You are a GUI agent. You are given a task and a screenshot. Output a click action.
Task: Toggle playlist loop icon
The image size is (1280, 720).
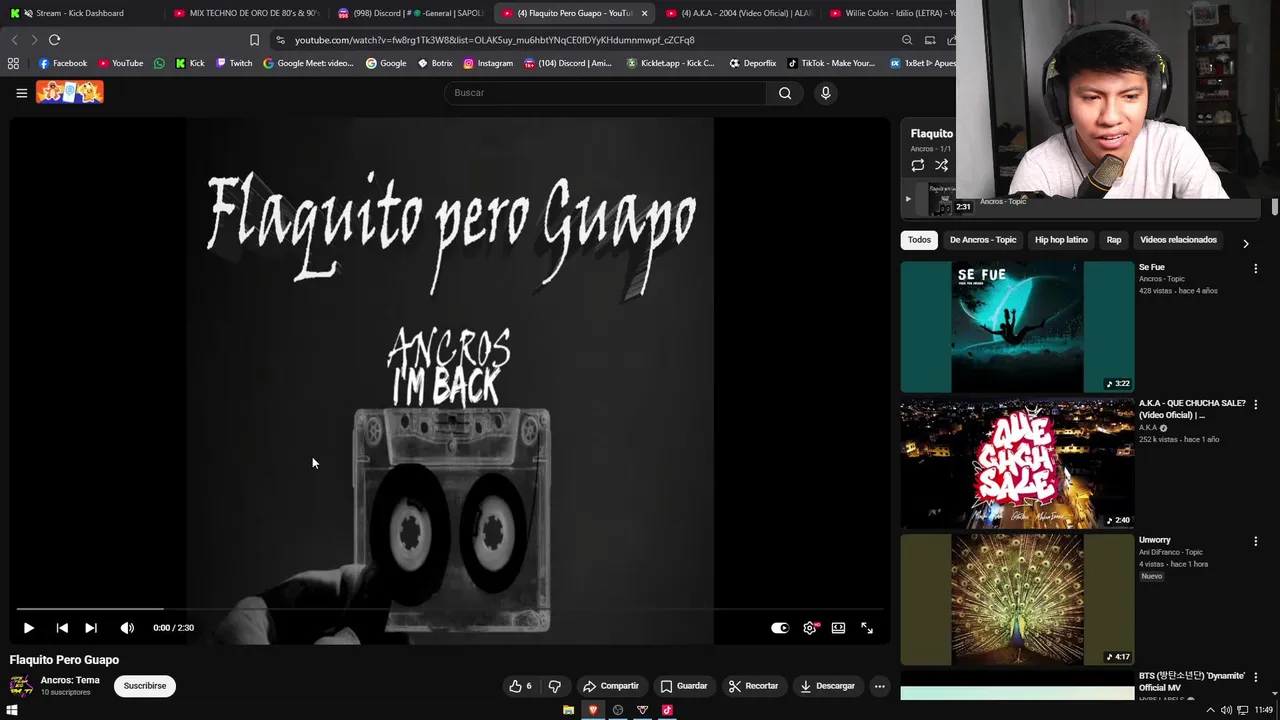(x=917, y=165)
